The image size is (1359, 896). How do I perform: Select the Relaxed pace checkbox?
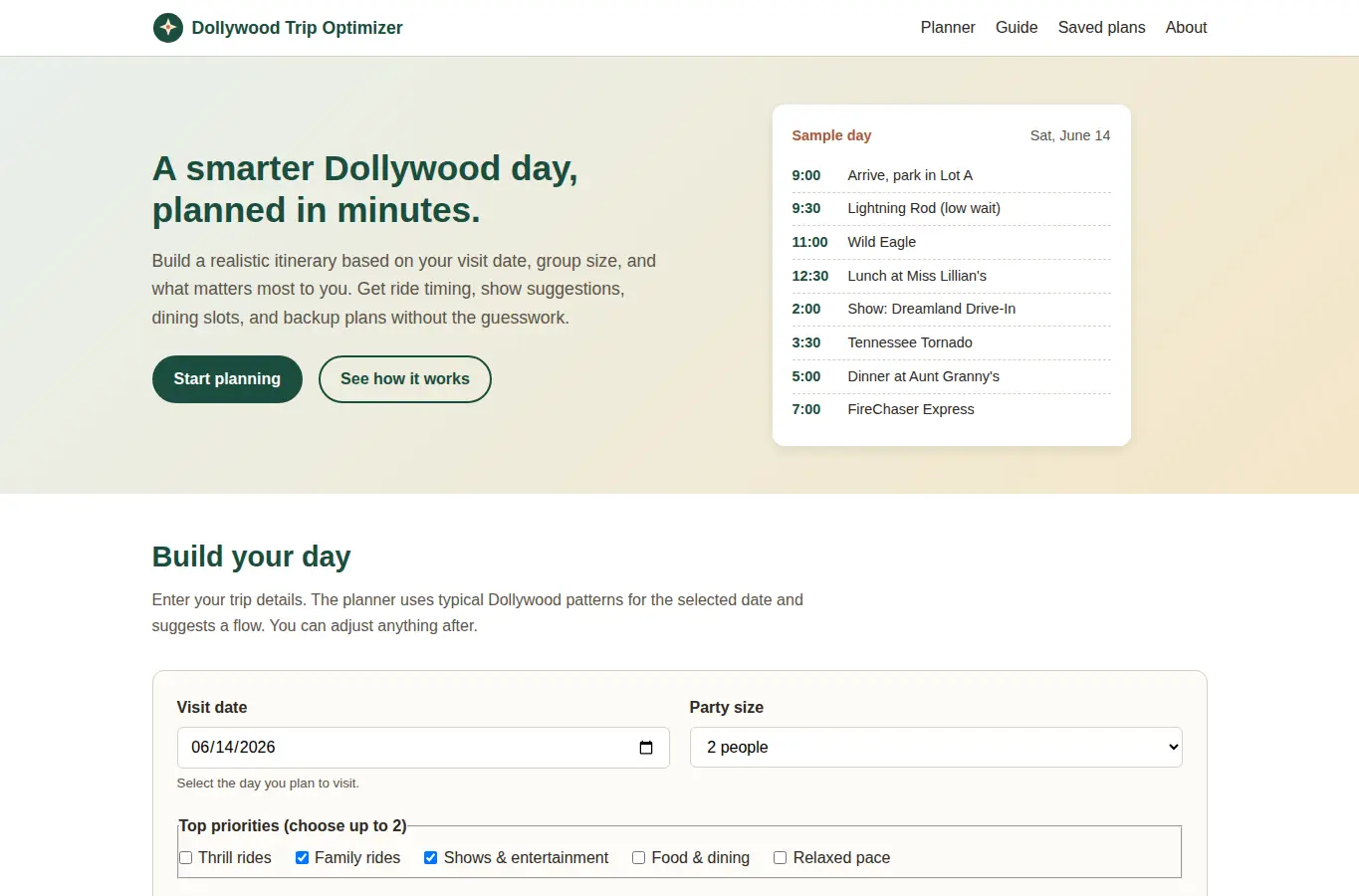pos(780,858)
